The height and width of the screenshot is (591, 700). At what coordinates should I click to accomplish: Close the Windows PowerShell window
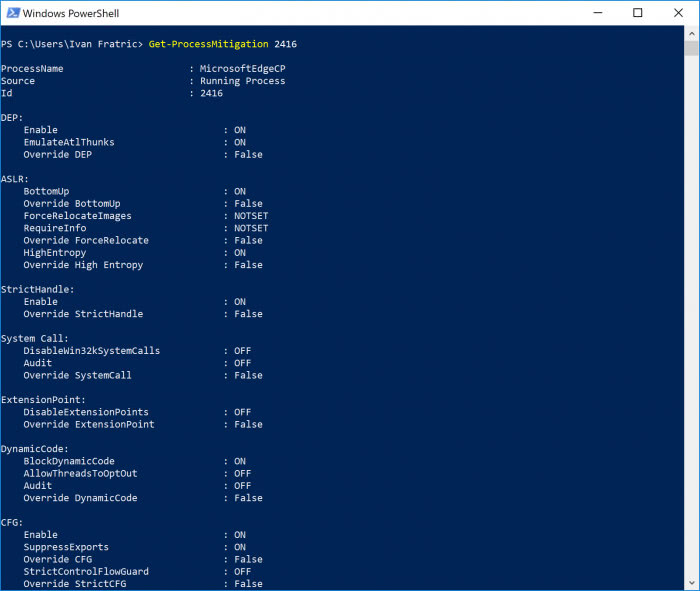[680, 13]
